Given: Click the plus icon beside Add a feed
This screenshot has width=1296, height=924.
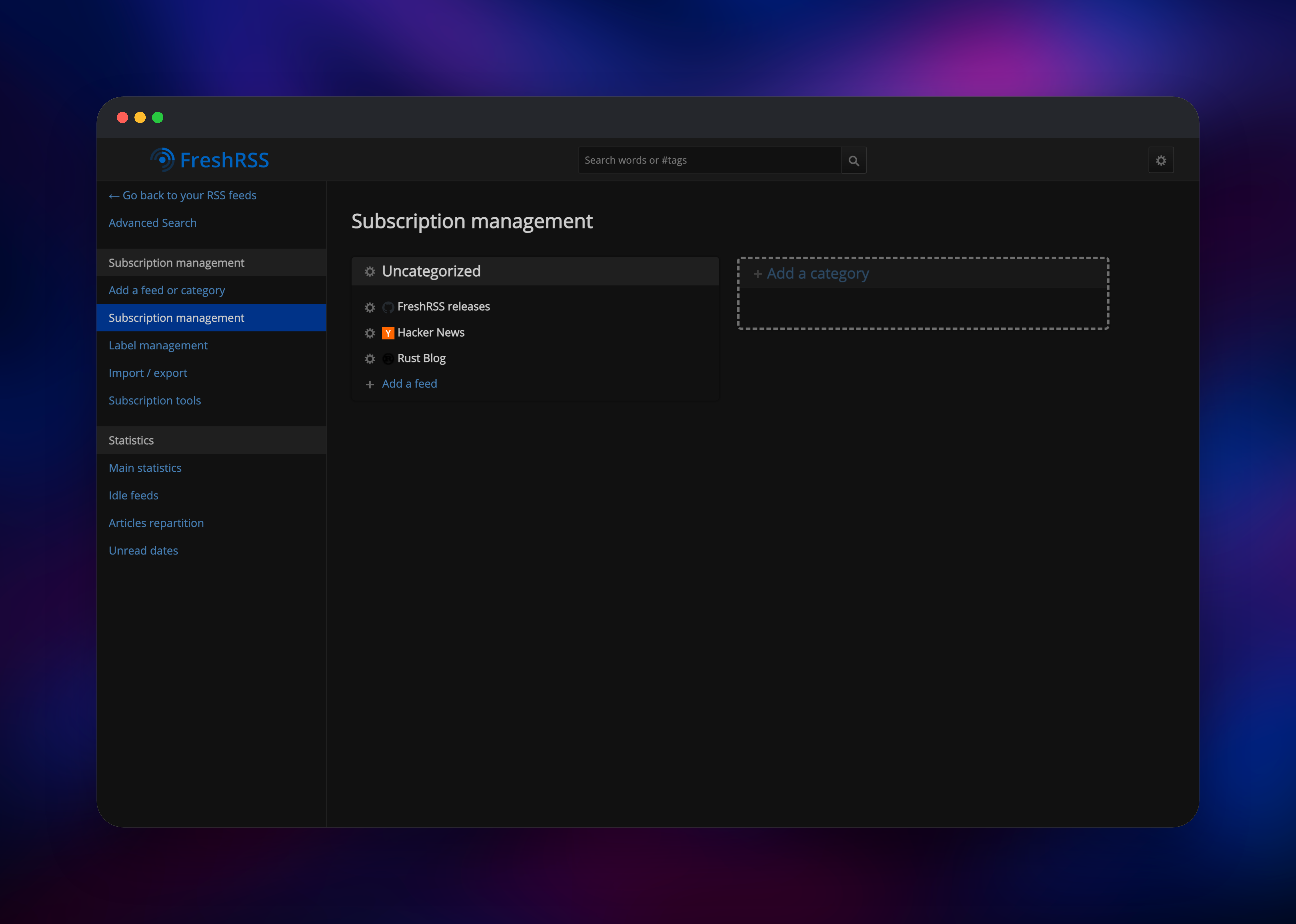Looking at the screenshot, I should click(x=370, y=385).
